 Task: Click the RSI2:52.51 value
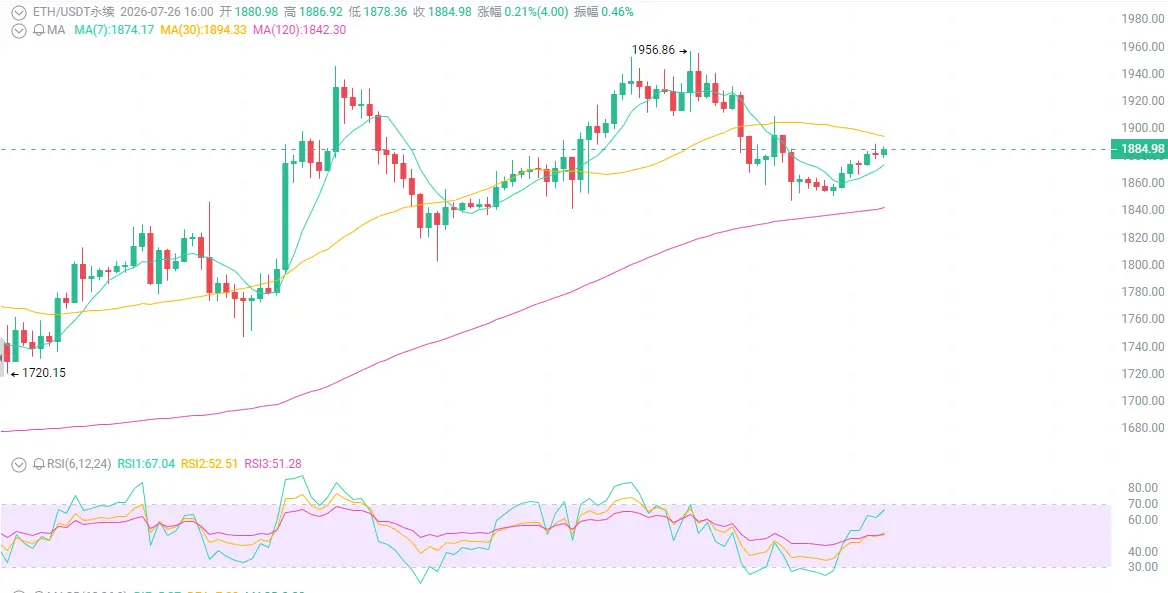(209, 463)
